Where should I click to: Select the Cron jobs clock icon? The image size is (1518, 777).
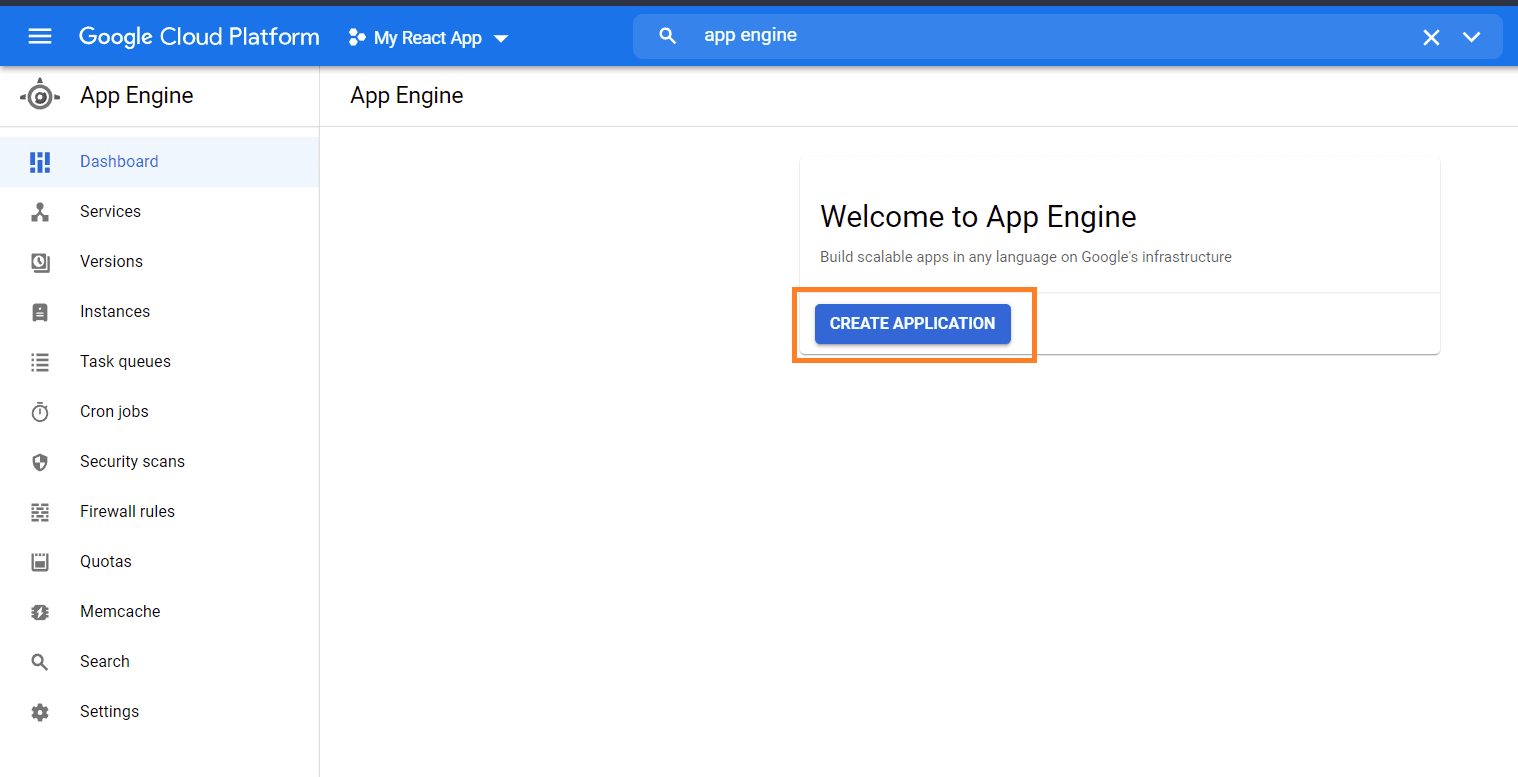point(40,411)
